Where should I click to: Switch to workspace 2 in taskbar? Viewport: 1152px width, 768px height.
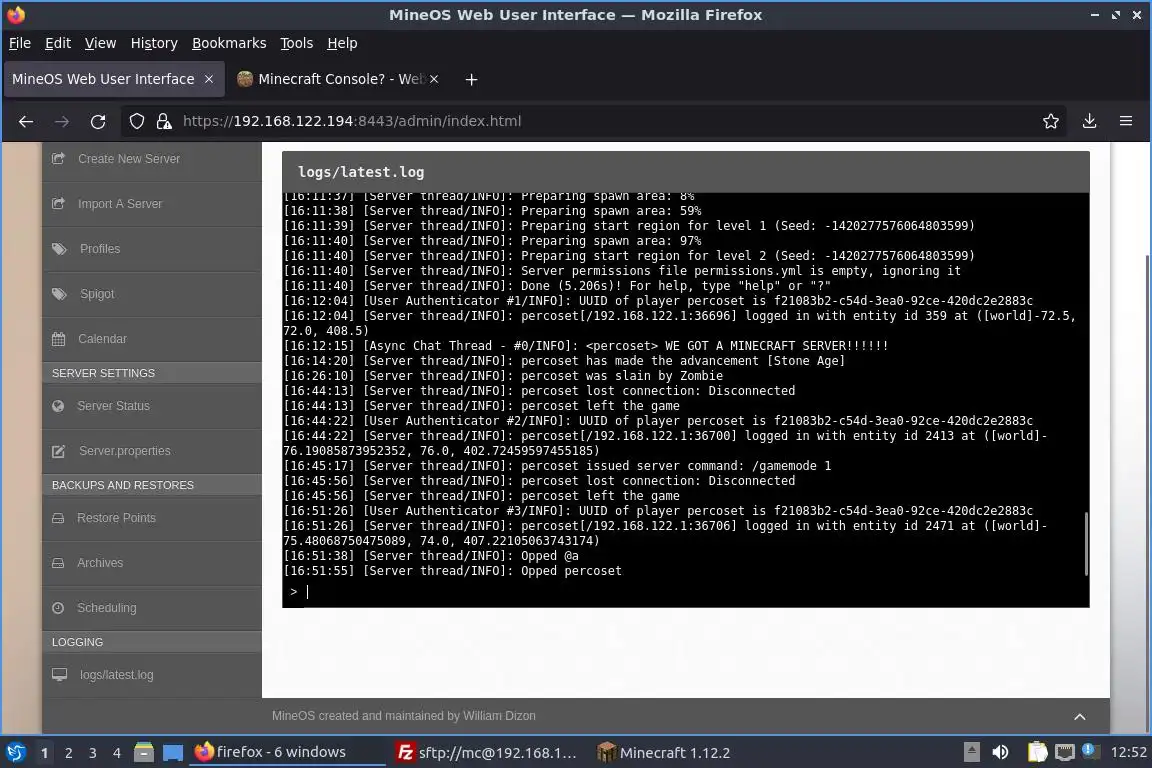click(68, 753)
